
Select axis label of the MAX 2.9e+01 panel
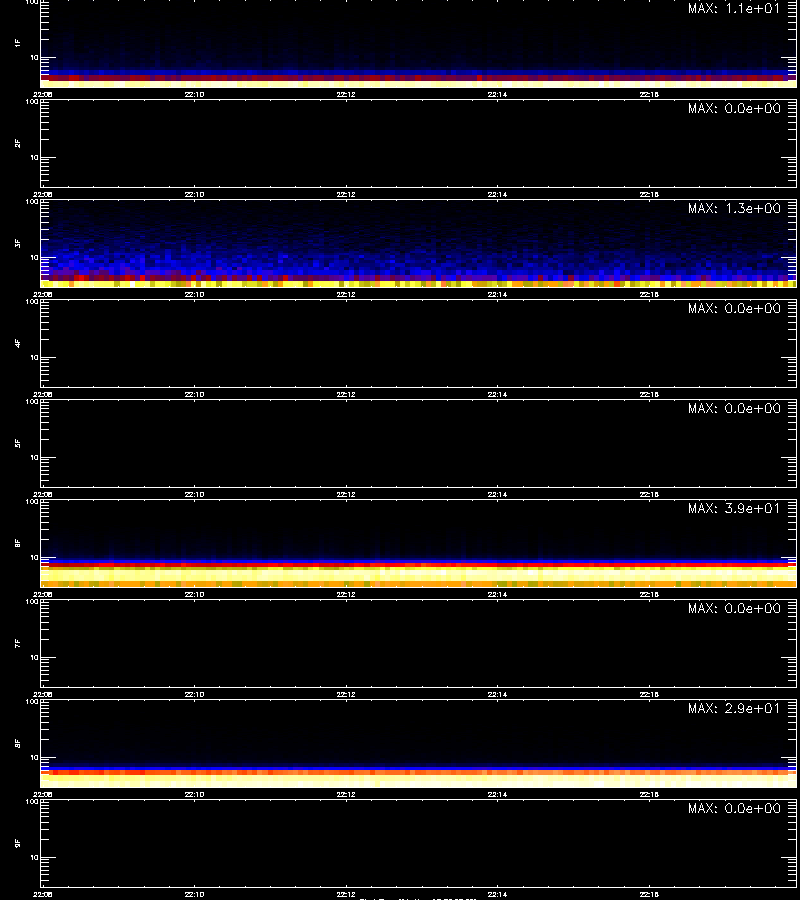(x=18, y=743)
